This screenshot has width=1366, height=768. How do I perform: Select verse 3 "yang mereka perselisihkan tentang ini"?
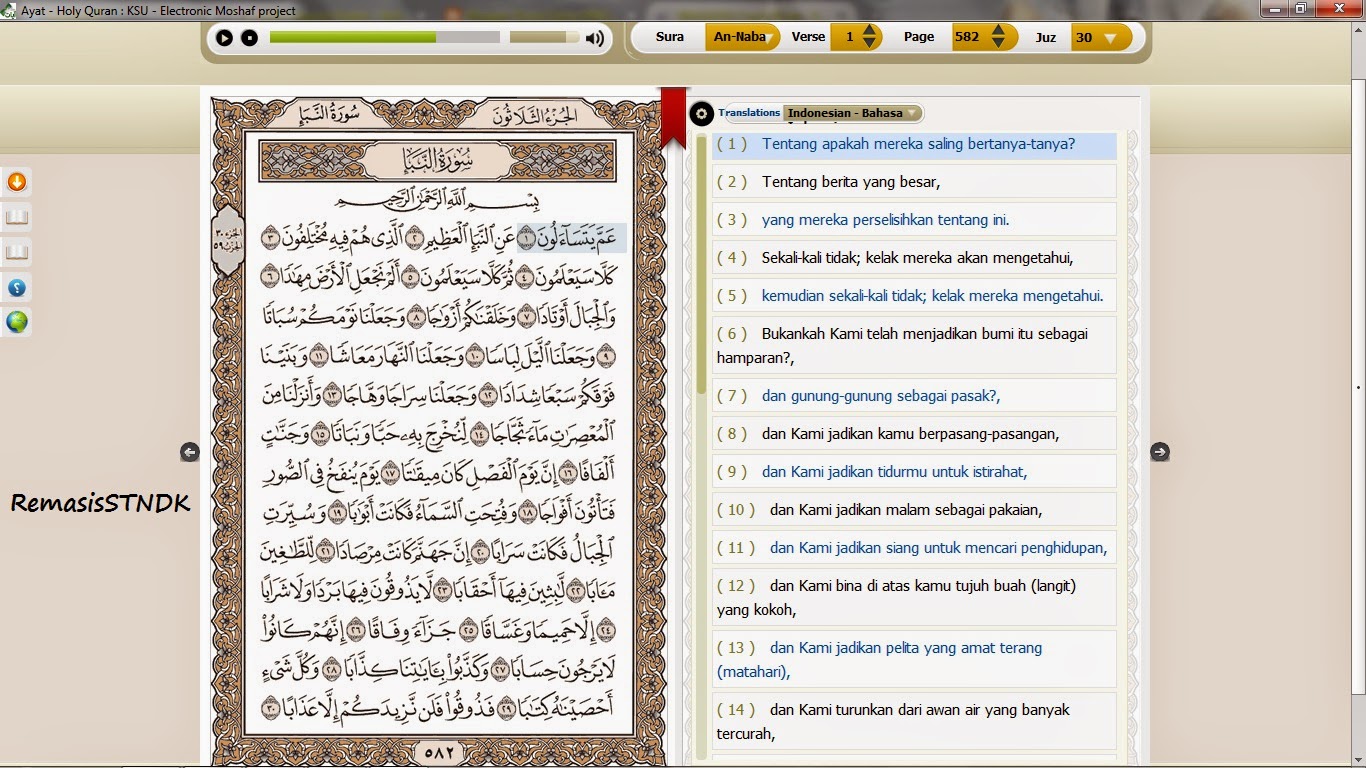[x=914, y=220]
